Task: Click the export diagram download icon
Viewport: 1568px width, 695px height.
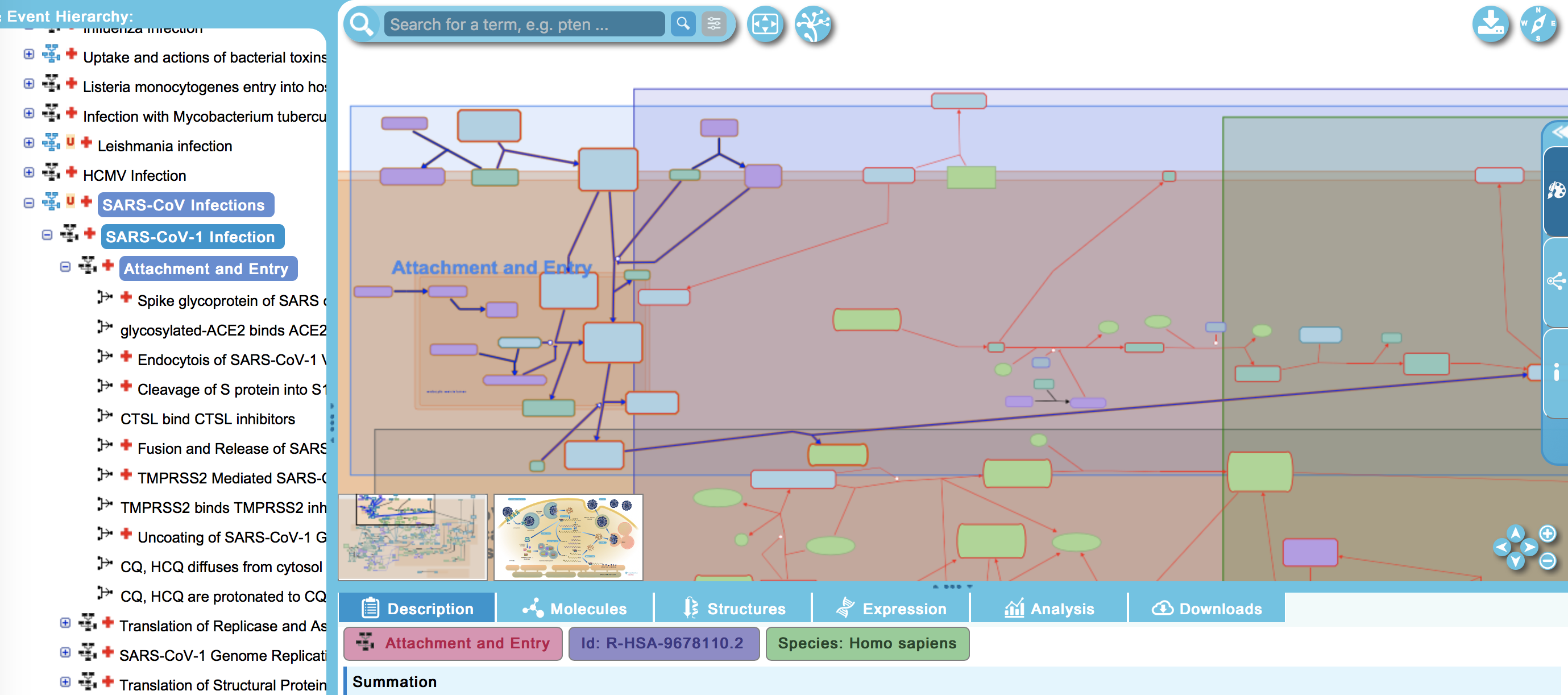Action: (x=1490, y=24)
